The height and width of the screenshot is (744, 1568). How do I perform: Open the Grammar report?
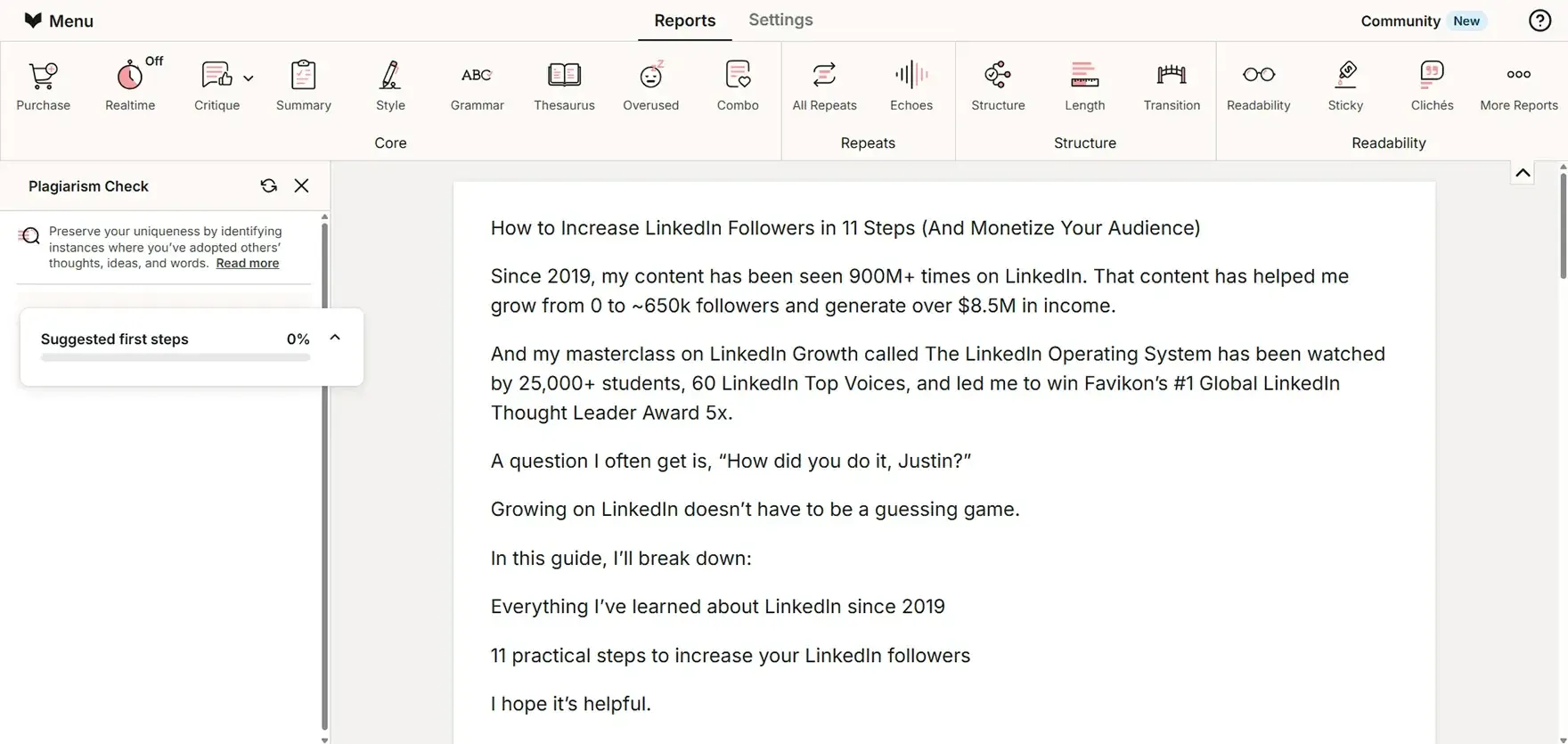[477, 86]
